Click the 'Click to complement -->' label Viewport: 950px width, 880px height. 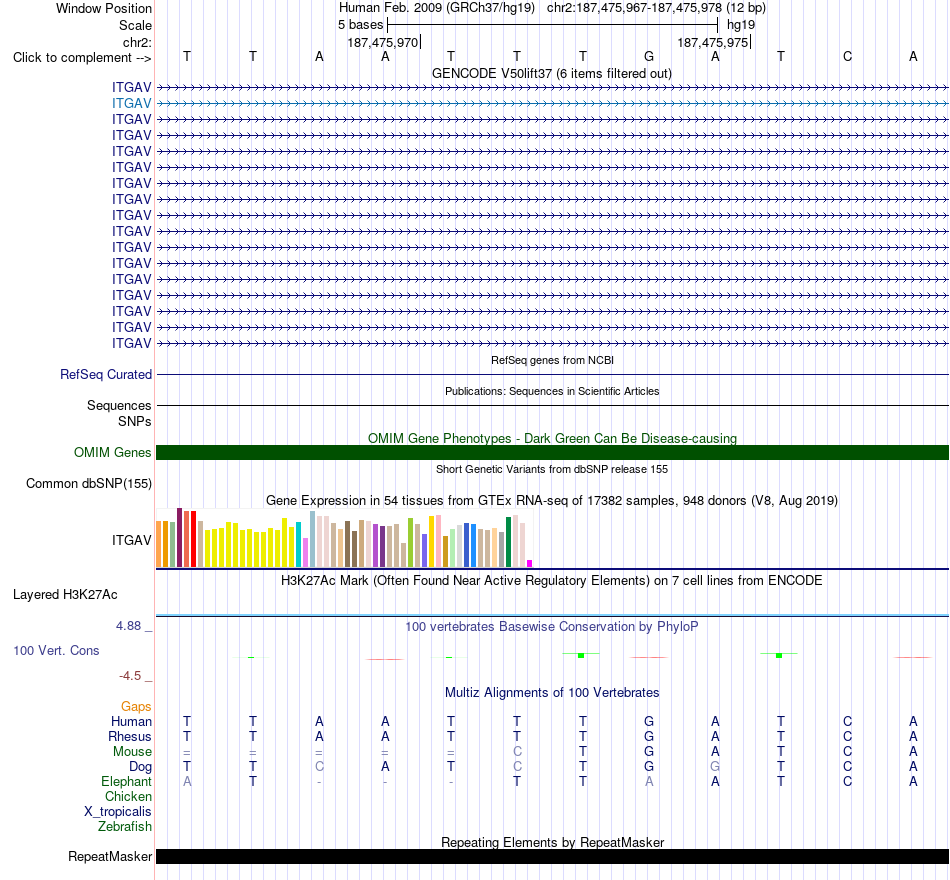[x=82, y=58]
